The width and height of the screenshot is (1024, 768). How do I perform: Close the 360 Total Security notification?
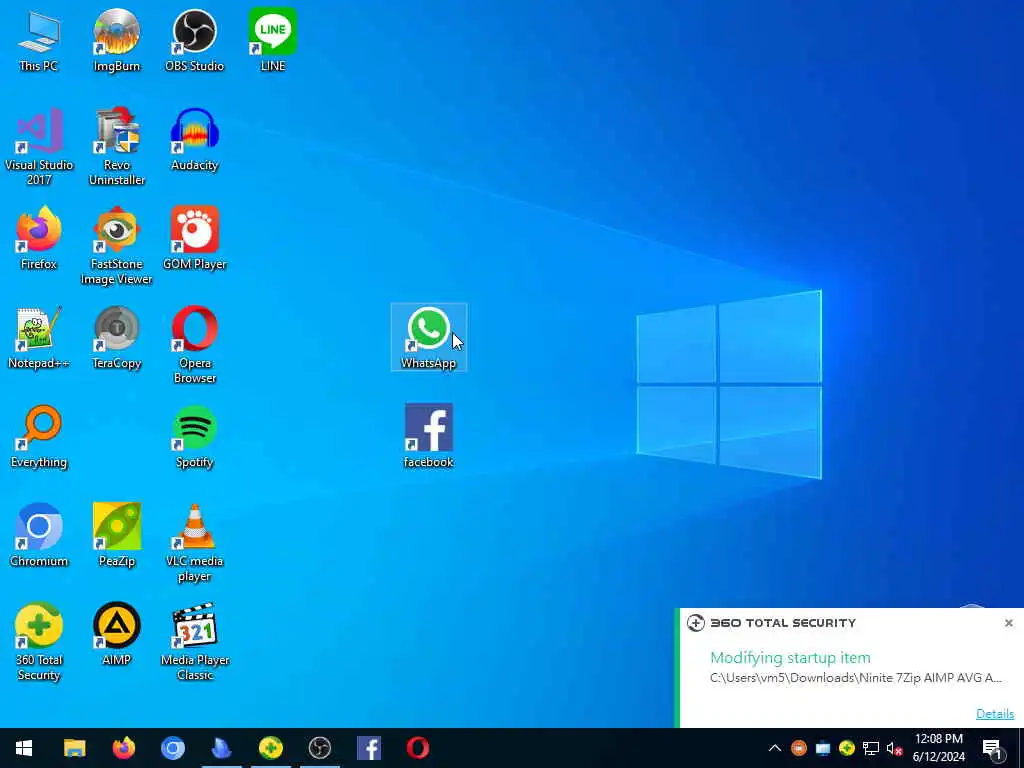click(1008, 623)
